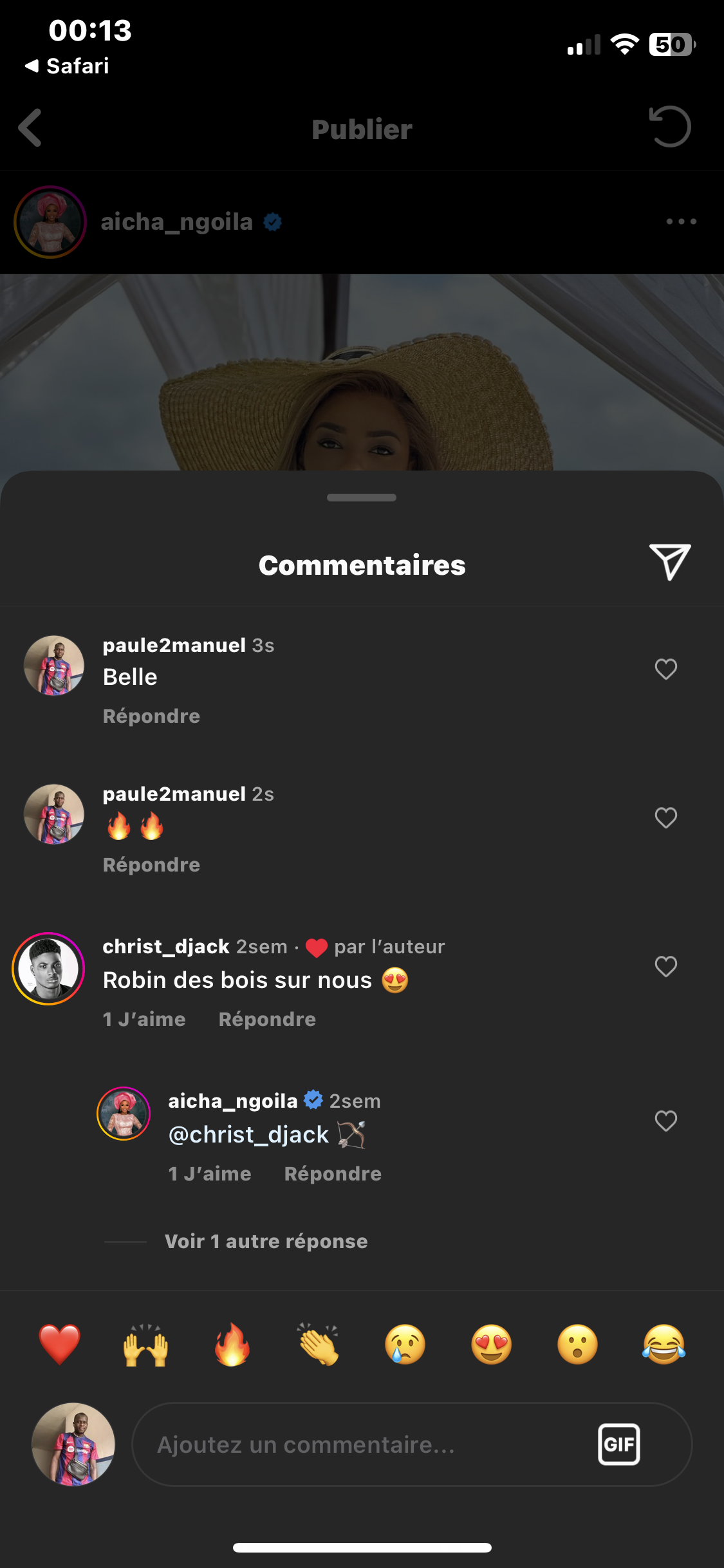Viewport: 724px width, 1568px height.
Task: Insert the crying face quick emoji
Action: coord(405,1345)
